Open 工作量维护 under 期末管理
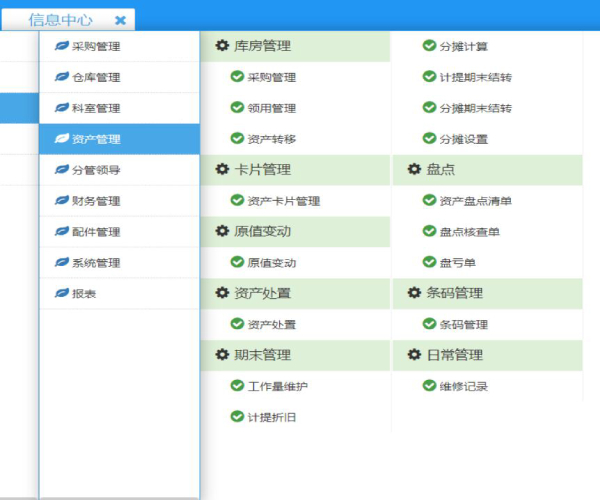This screenshot has width=600, height=500. point(277,386)
